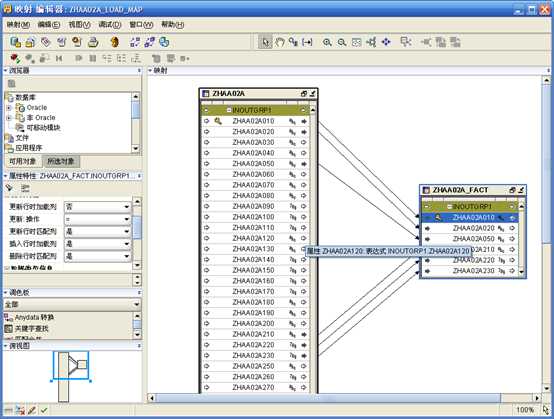554x419 pixels.
Task: Click the edit icon on ZHAA02A operator header
Action: click(x=312, y=94)
